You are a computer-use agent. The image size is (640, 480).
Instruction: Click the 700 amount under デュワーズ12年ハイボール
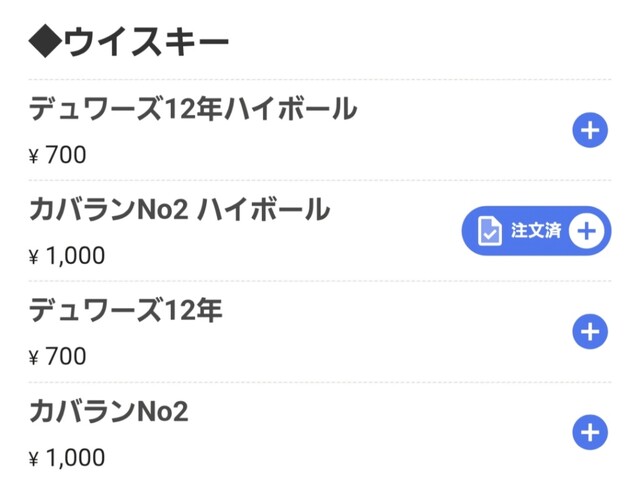pyautogui.click(x=66, y=155)
